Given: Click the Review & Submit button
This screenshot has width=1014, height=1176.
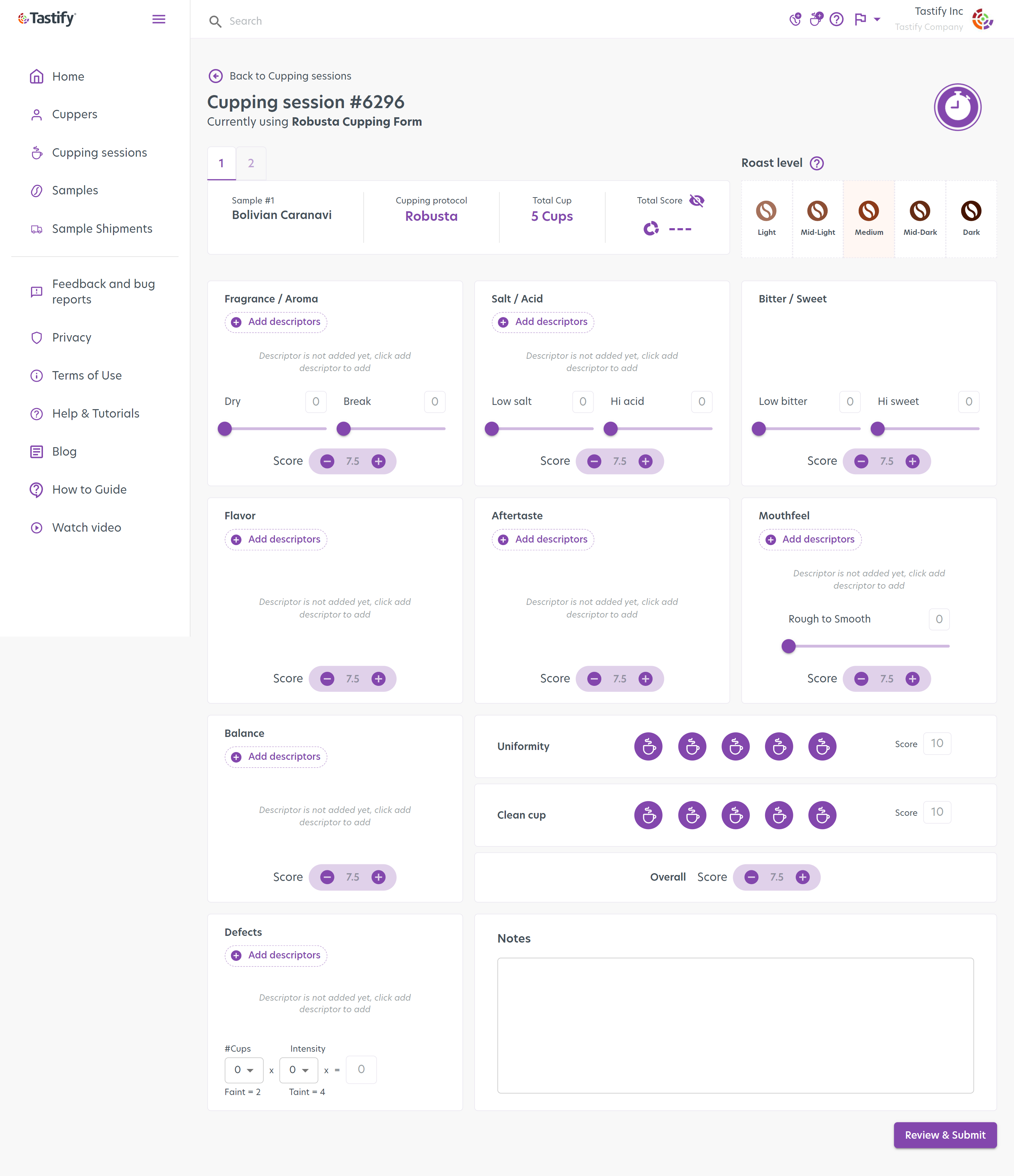Looking at the screenshot, I should [x=945, y=1135].
